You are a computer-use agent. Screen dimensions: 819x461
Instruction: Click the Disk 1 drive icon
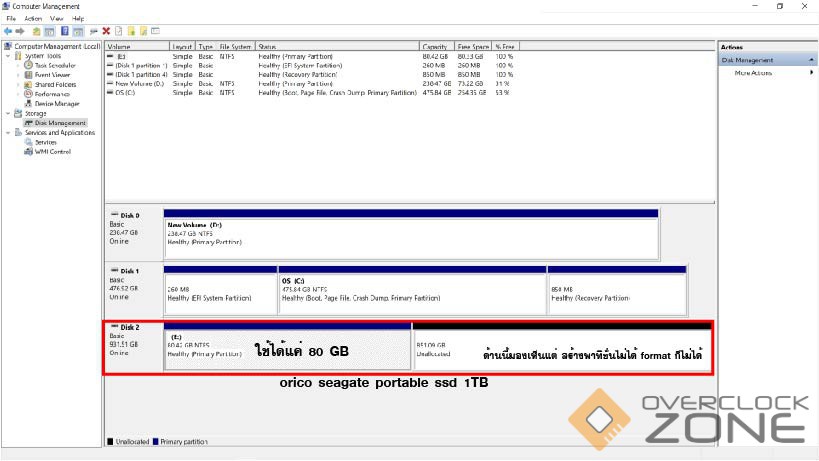tap(114, 270)
